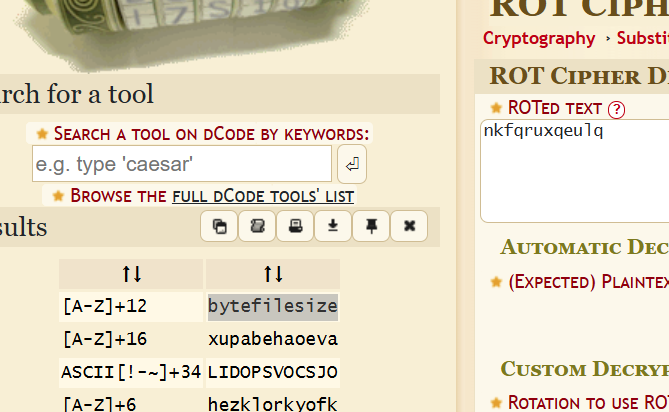The width and height of the screenshot is (669, 412).
Task: Click the ROTed text label
Action: click(555, 108)
